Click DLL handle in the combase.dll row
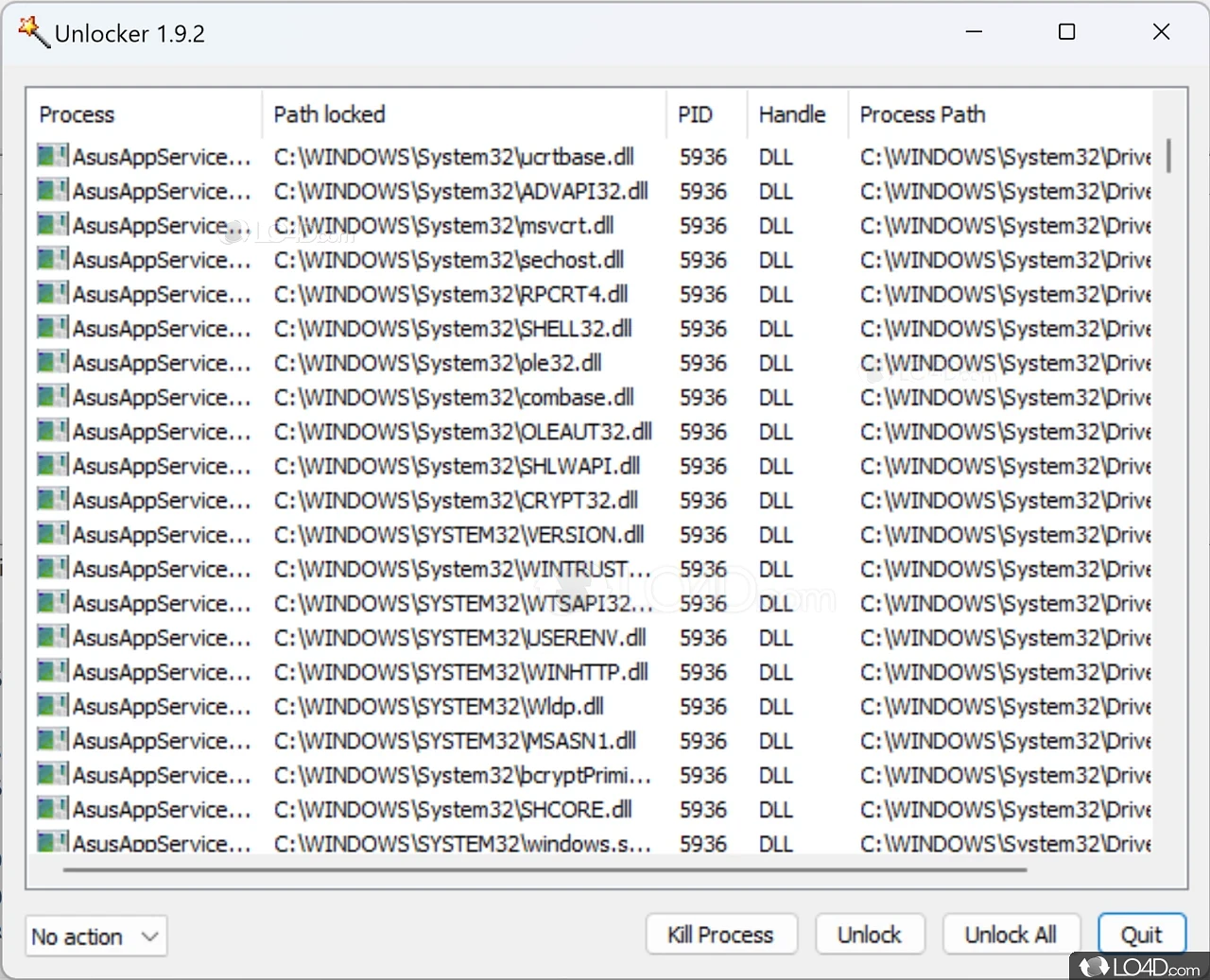This screenshot has width=1210, height=980. [x=776, y=397]
